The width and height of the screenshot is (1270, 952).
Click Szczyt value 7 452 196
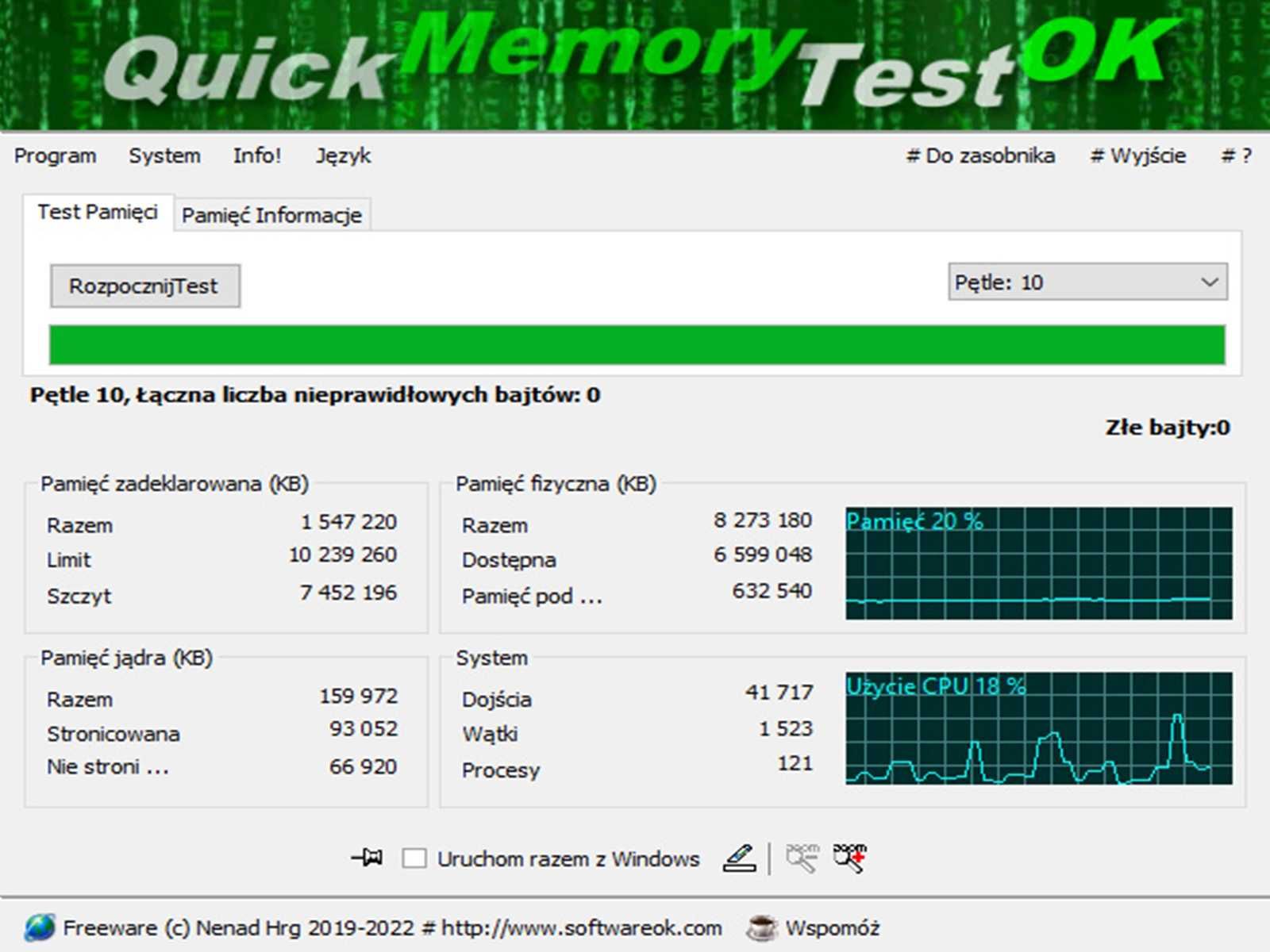click(348, 593)
